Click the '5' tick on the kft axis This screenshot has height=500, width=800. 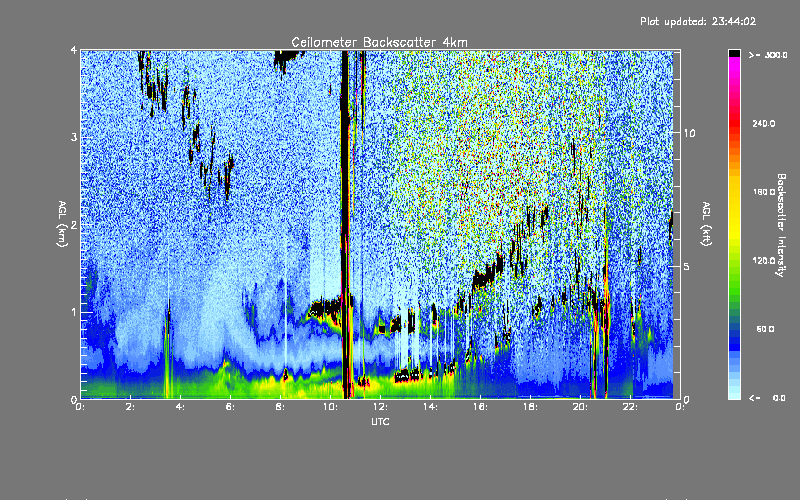(687, 266)
